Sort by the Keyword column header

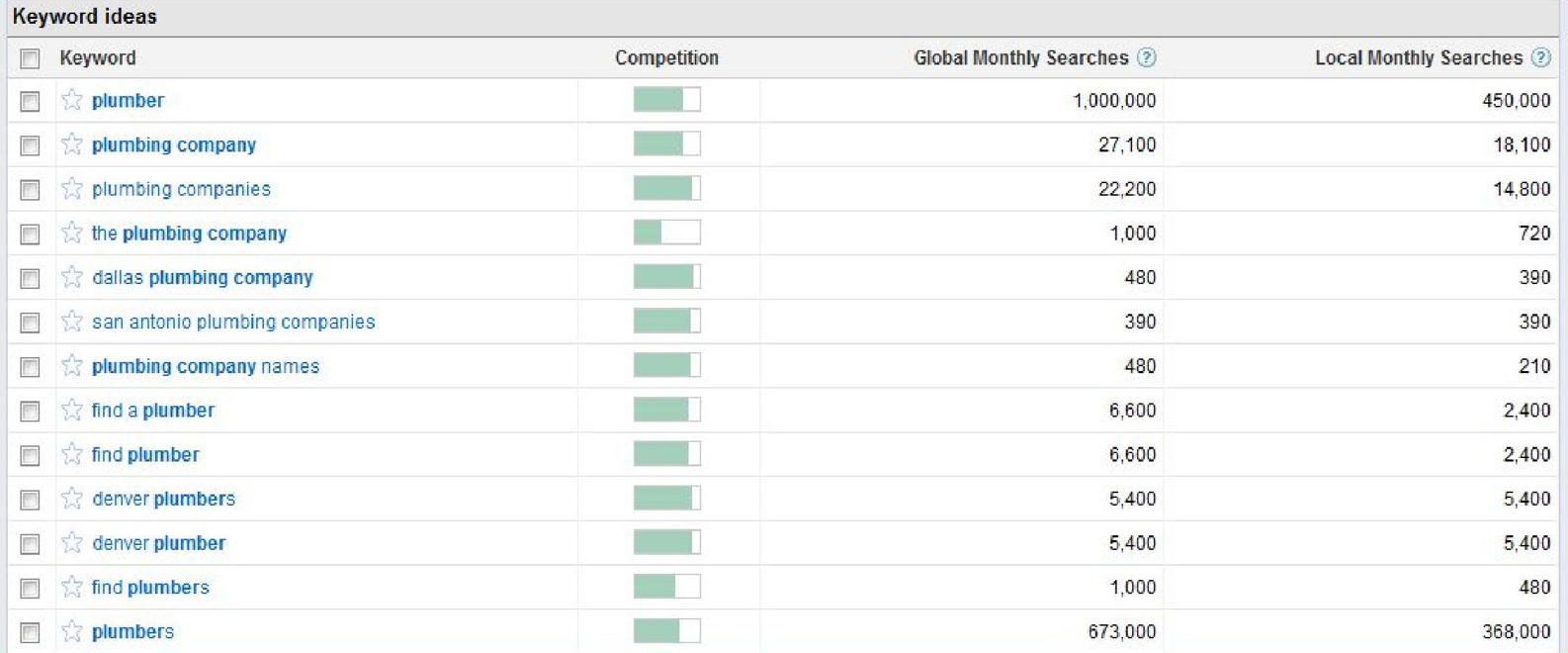98,58
